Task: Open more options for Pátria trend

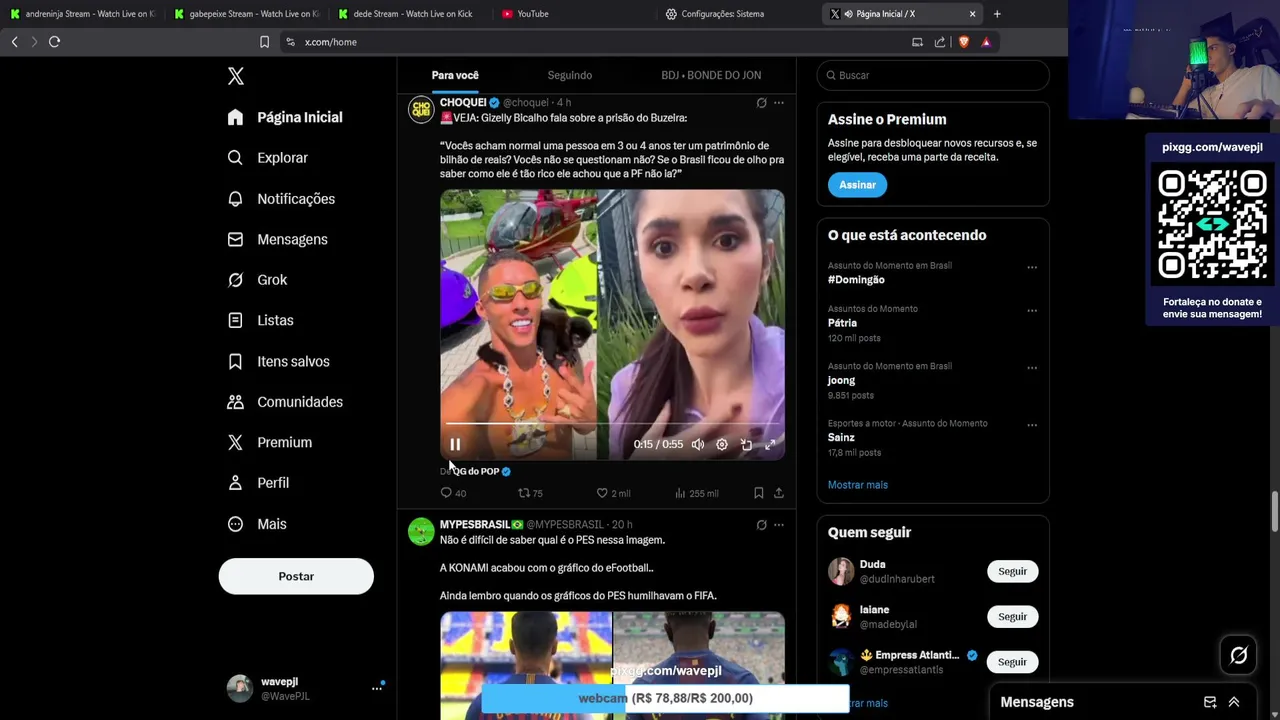Action: [x=1032, y=310]
